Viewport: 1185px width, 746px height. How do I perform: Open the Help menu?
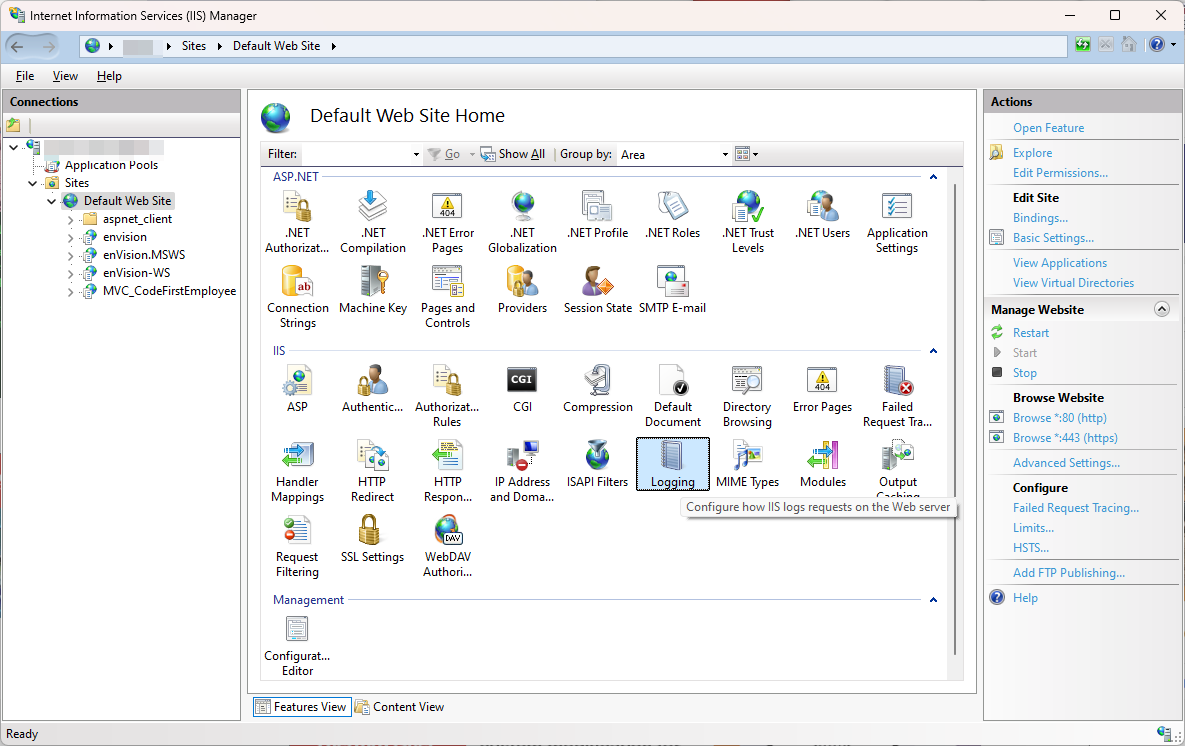tap(109, 76)
